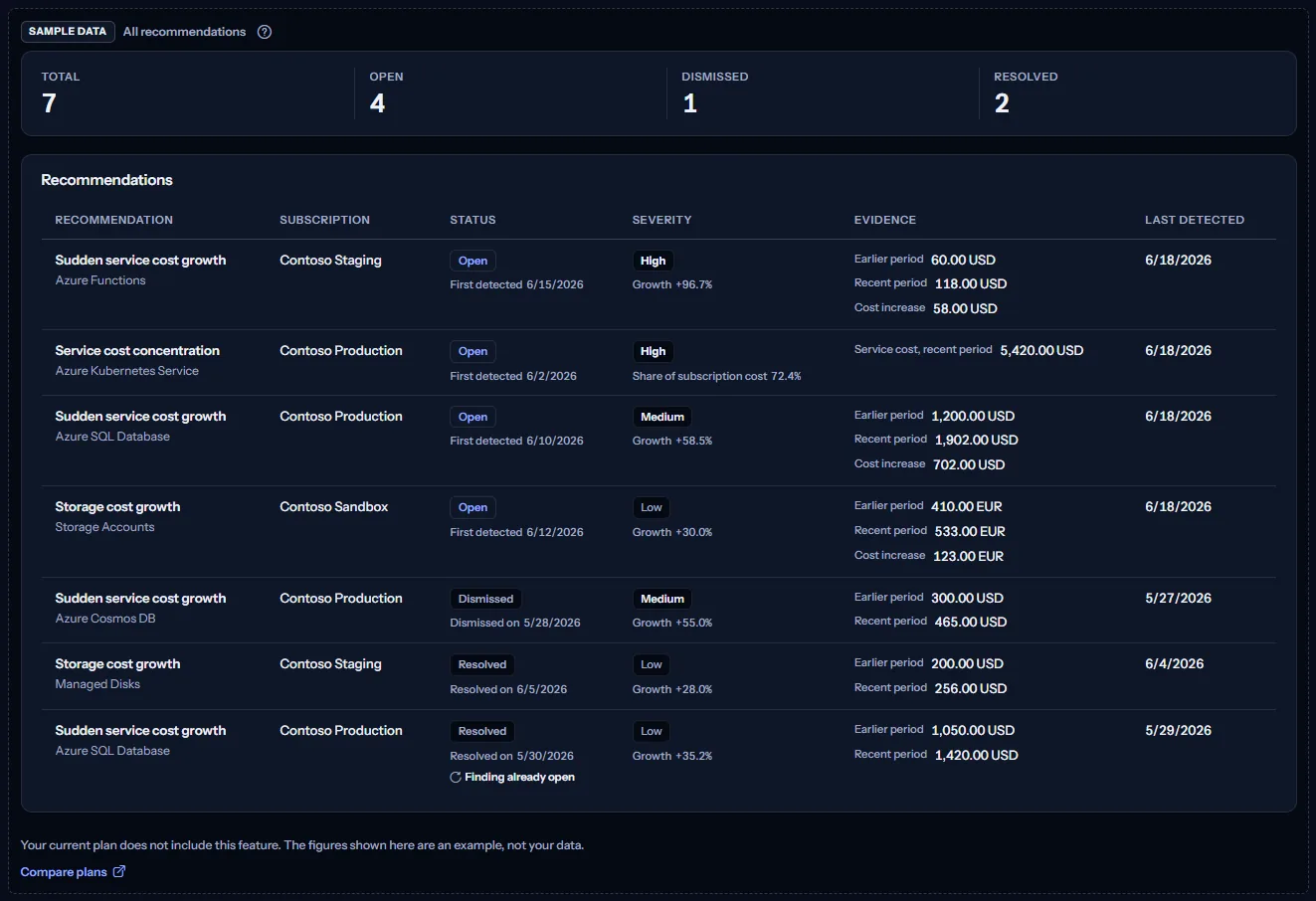This screenshot has height=901, width=1316.
Task: Click Finding already open text
Action: tap(519, 778)
